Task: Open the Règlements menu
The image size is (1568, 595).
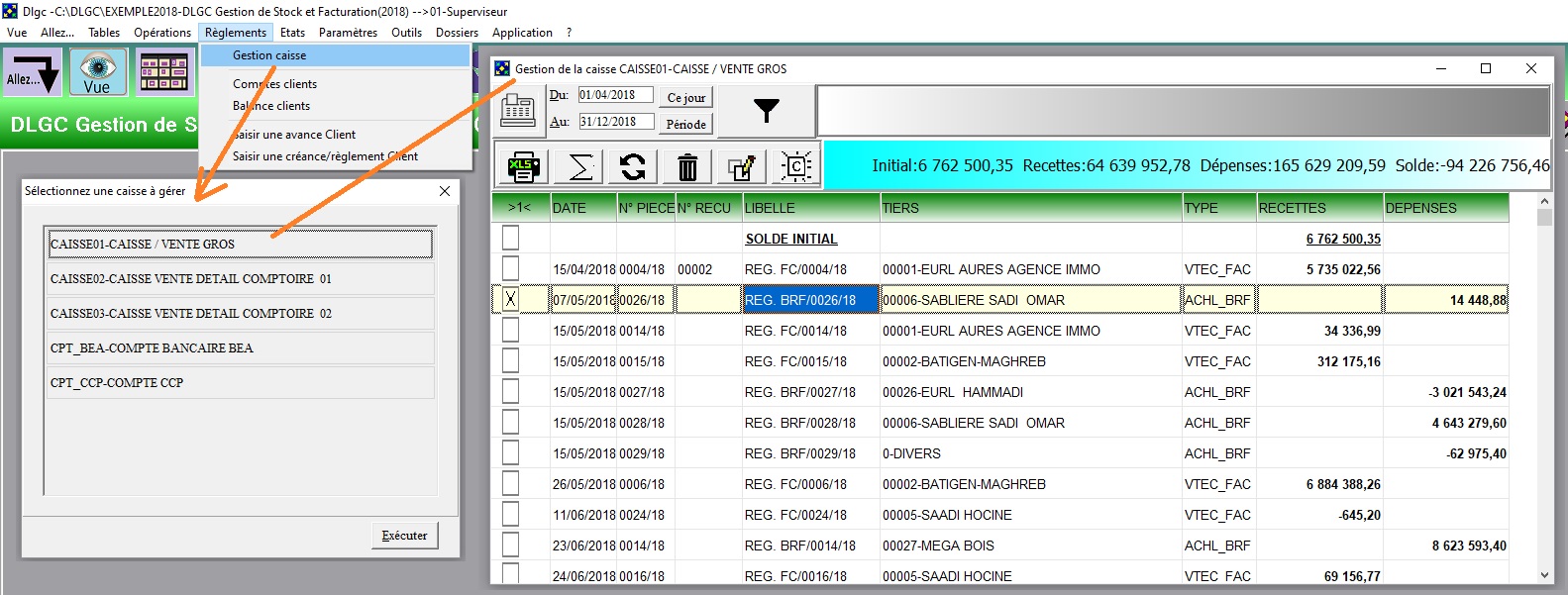Action: click(236, 33)
